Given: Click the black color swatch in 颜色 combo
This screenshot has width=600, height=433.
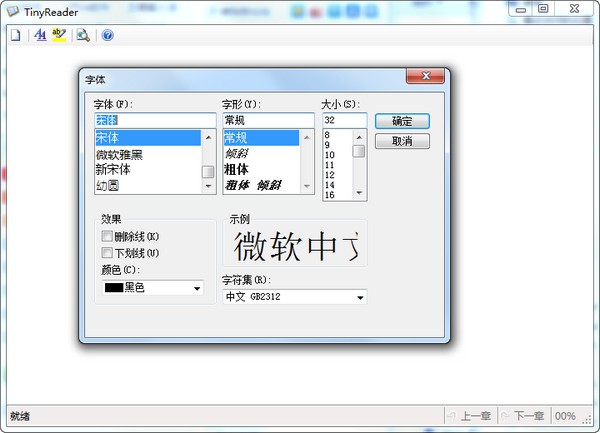Looking at the screenshot, I should (x=114, y=288).
